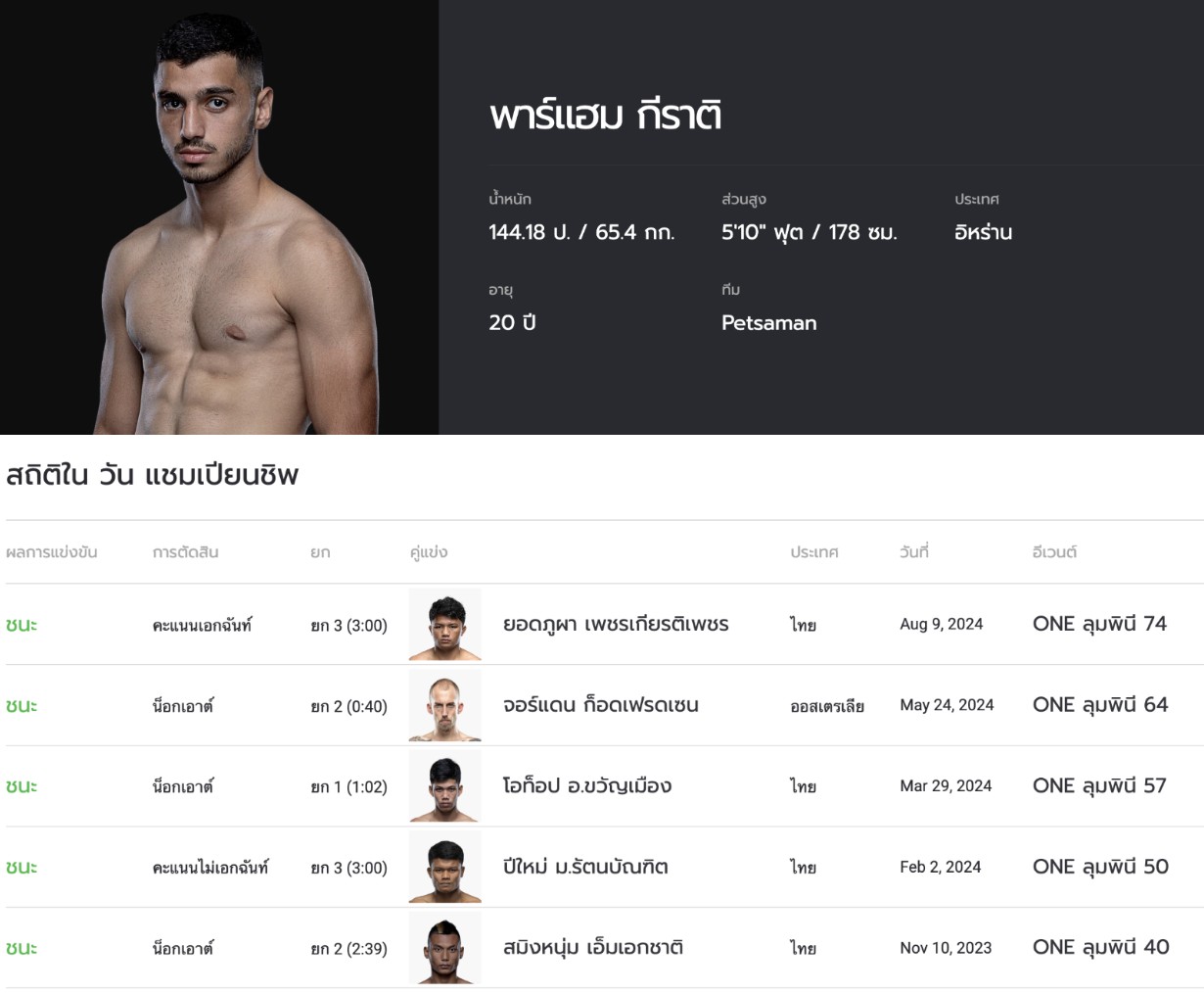
Task: Click opponent name สมิงหนุ่ม เอ็มเอกชาติ
Action: point(593,947)
